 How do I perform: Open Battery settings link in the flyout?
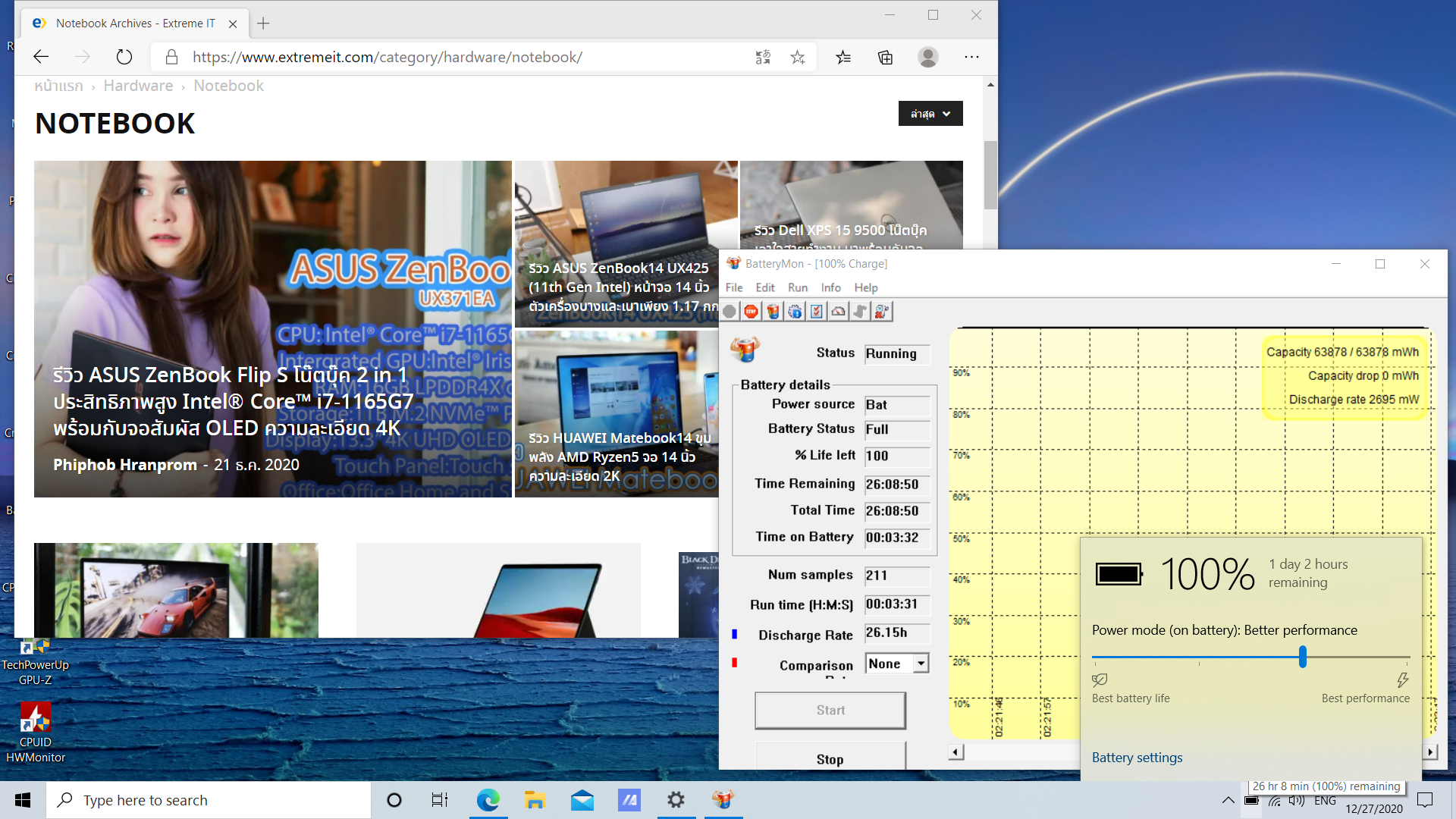click(1137, 758)
